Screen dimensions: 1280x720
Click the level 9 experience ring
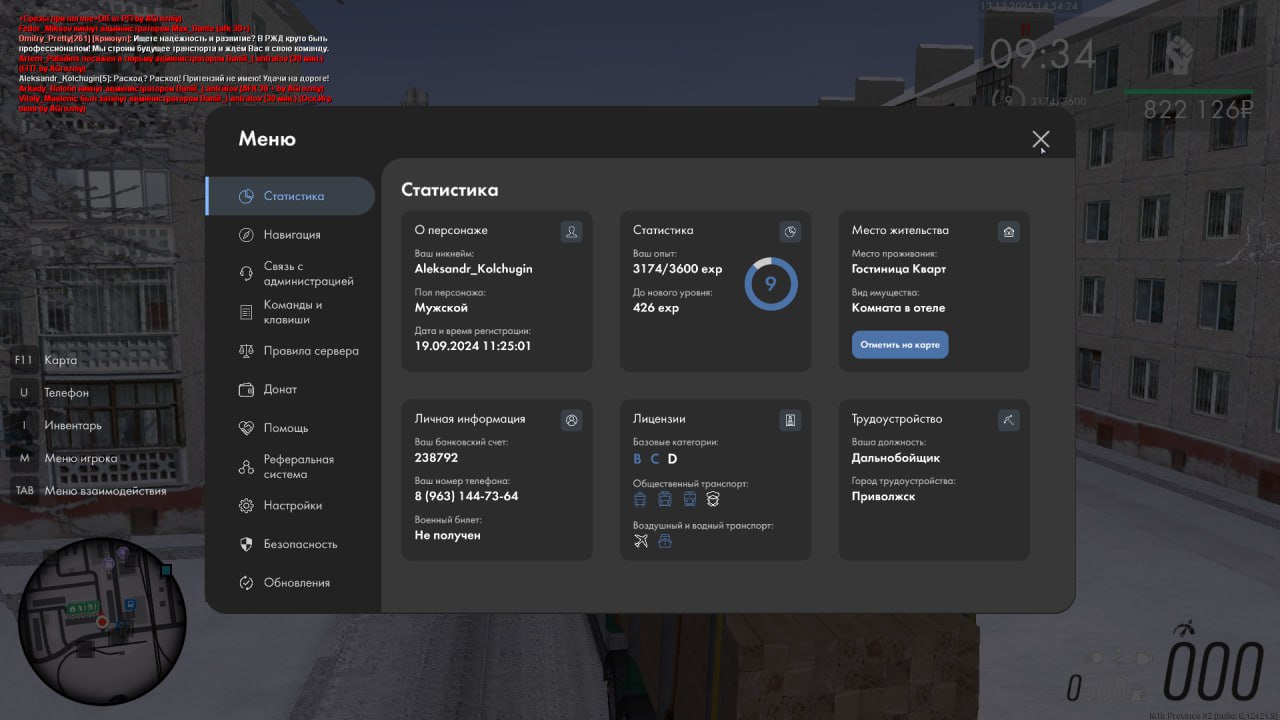771,284
